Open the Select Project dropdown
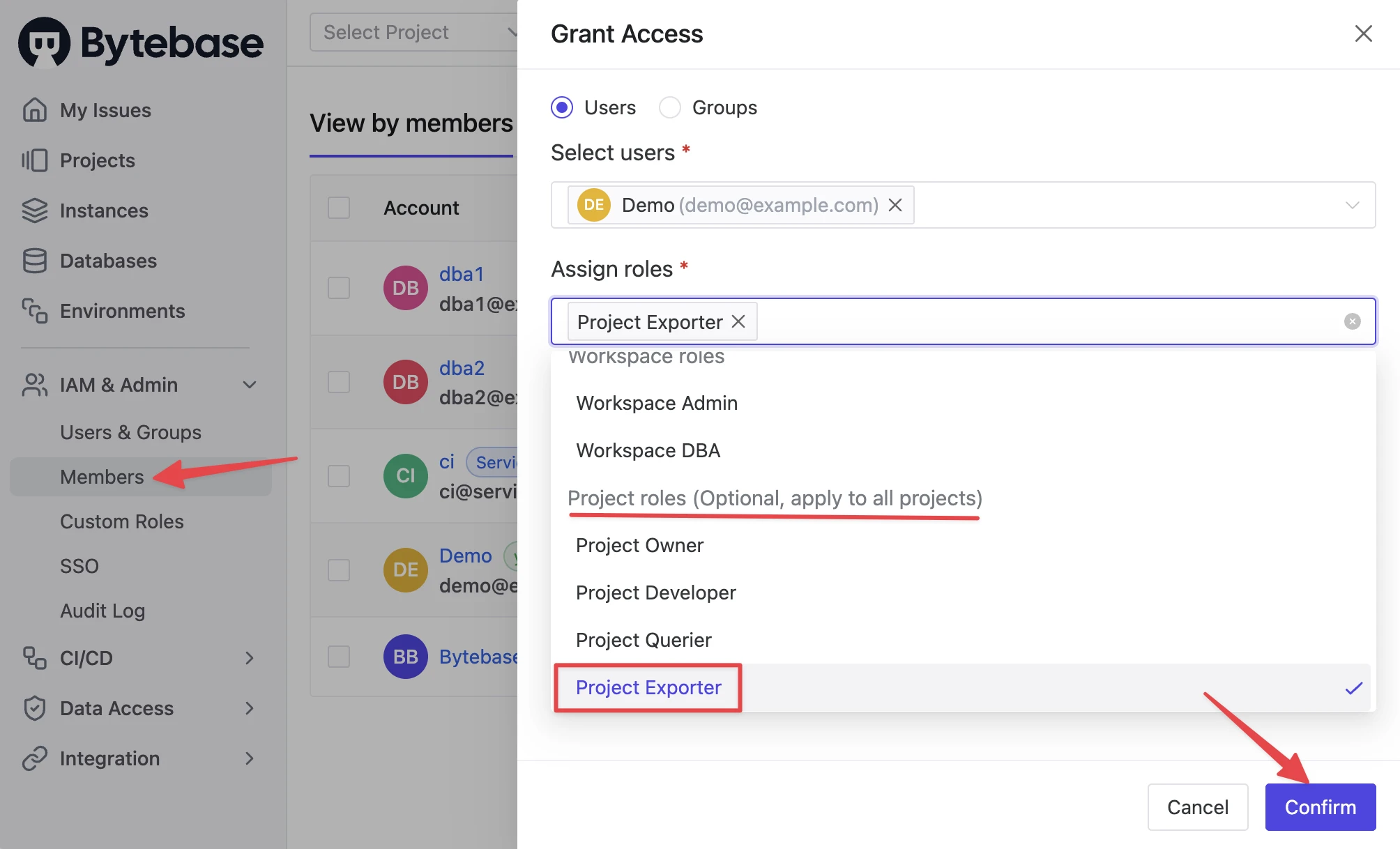This screenshot has width=1400, height=849. coord(414,32)
